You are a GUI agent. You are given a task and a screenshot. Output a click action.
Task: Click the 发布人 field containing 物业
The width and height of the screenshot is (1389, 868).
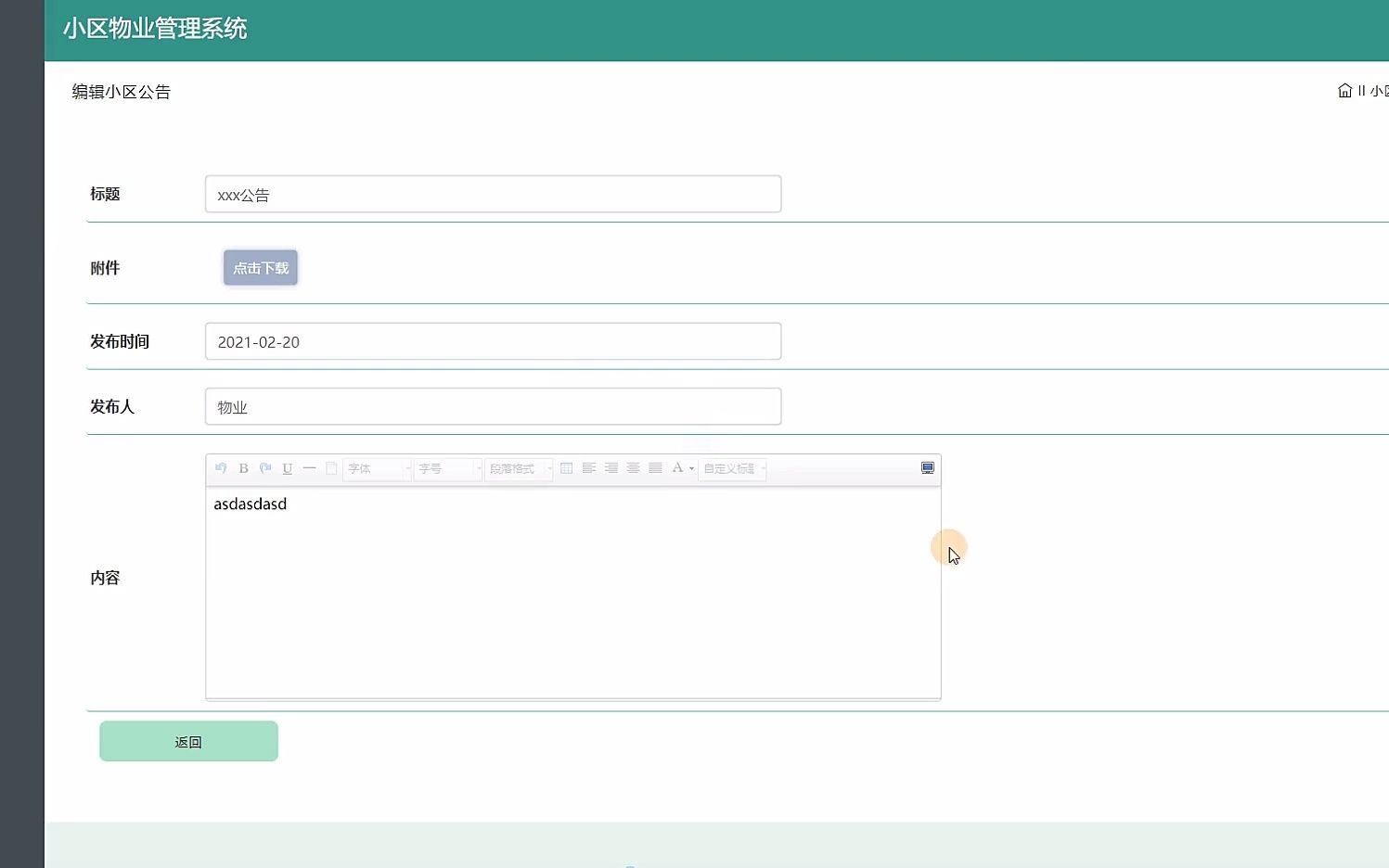tap(493, 406)
